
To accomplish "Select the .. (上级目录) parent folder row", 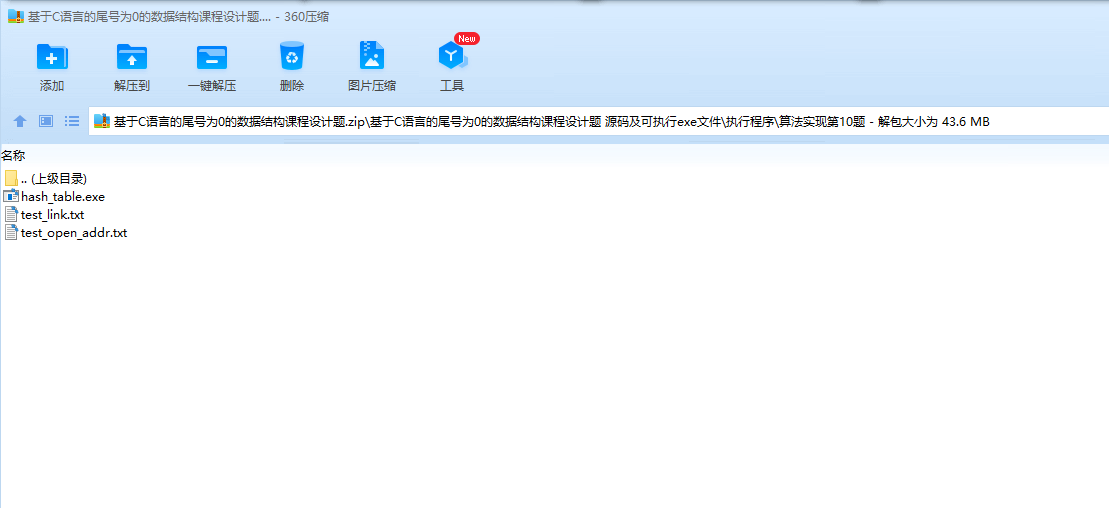I will click(46, 178).
